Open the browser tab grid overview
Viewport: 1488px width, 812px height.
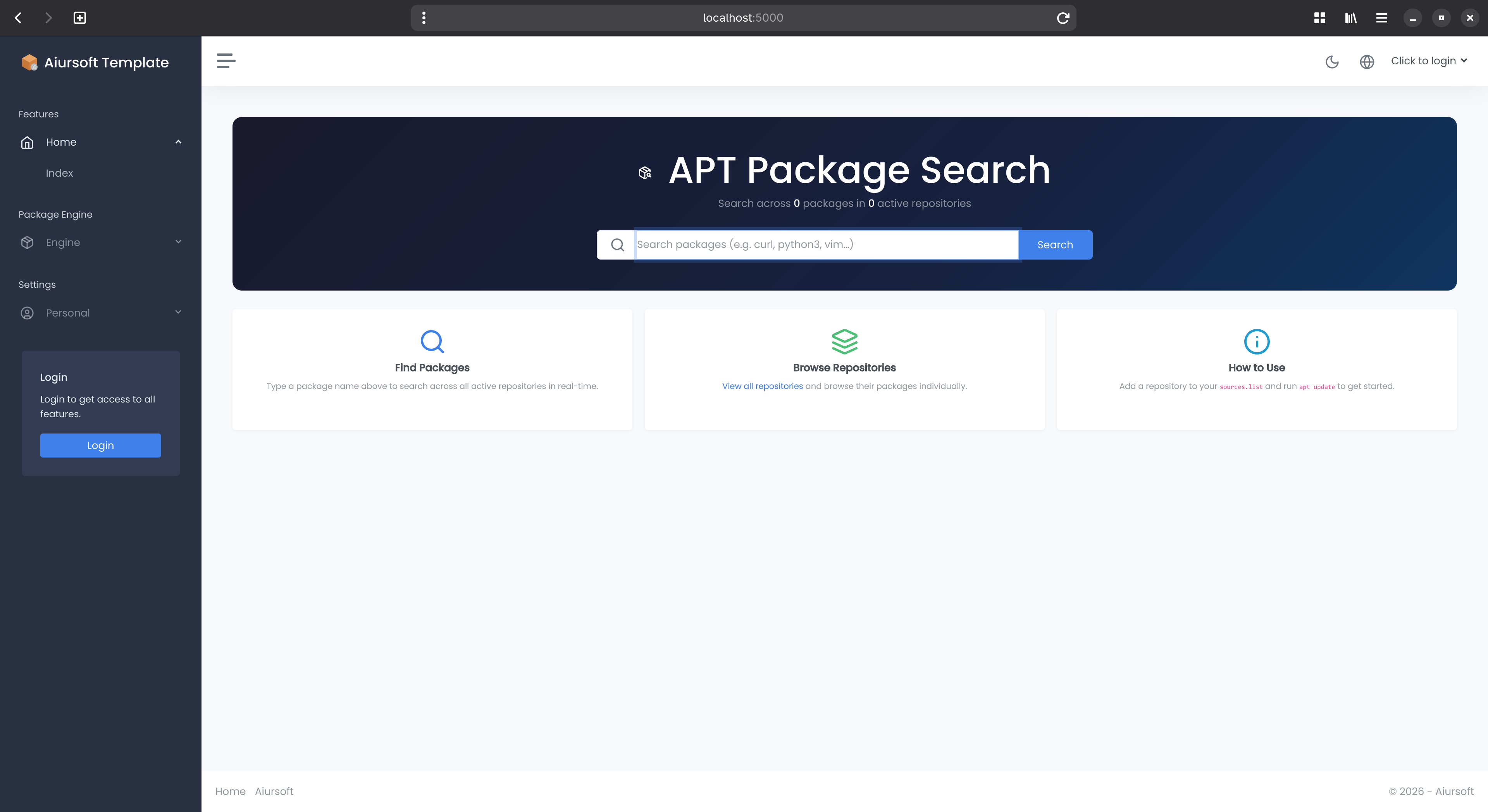click(1319, 18)
